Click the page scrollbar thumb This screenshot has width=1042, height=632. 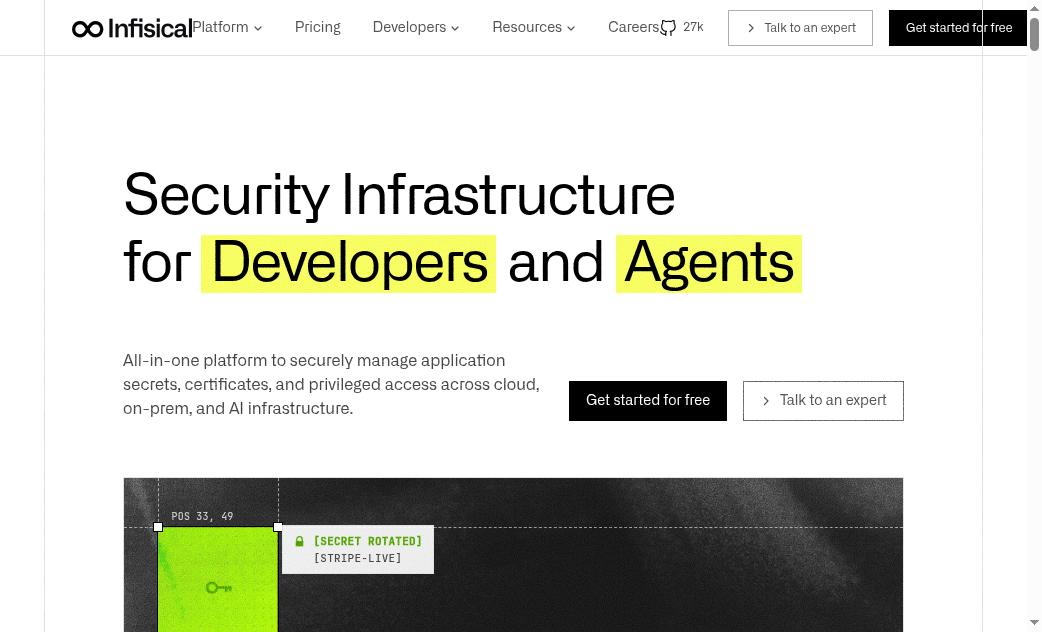tap(1035, 33)
